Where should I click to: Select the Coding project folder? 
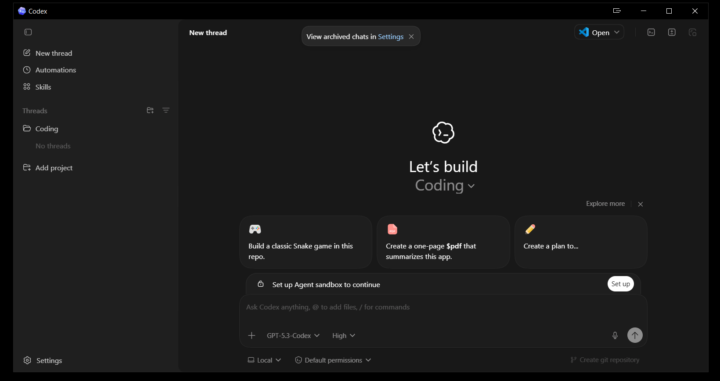[41, 129]
